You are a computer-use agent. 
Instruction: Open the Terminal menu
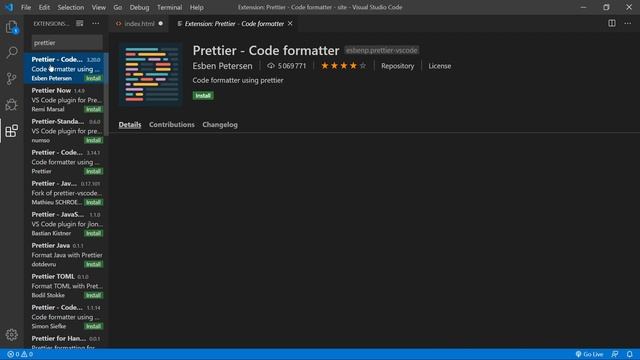pyautogui.click(x=169, y=7)
